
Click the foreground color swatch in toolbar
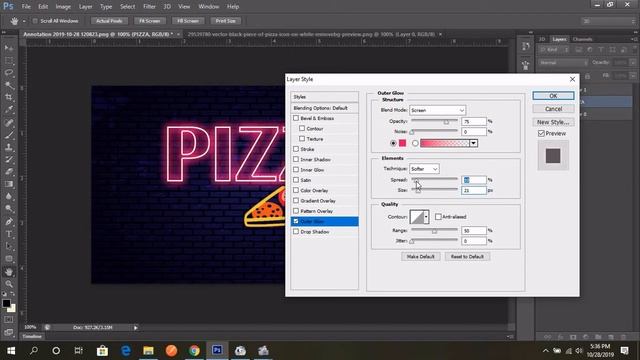[6, 303]
